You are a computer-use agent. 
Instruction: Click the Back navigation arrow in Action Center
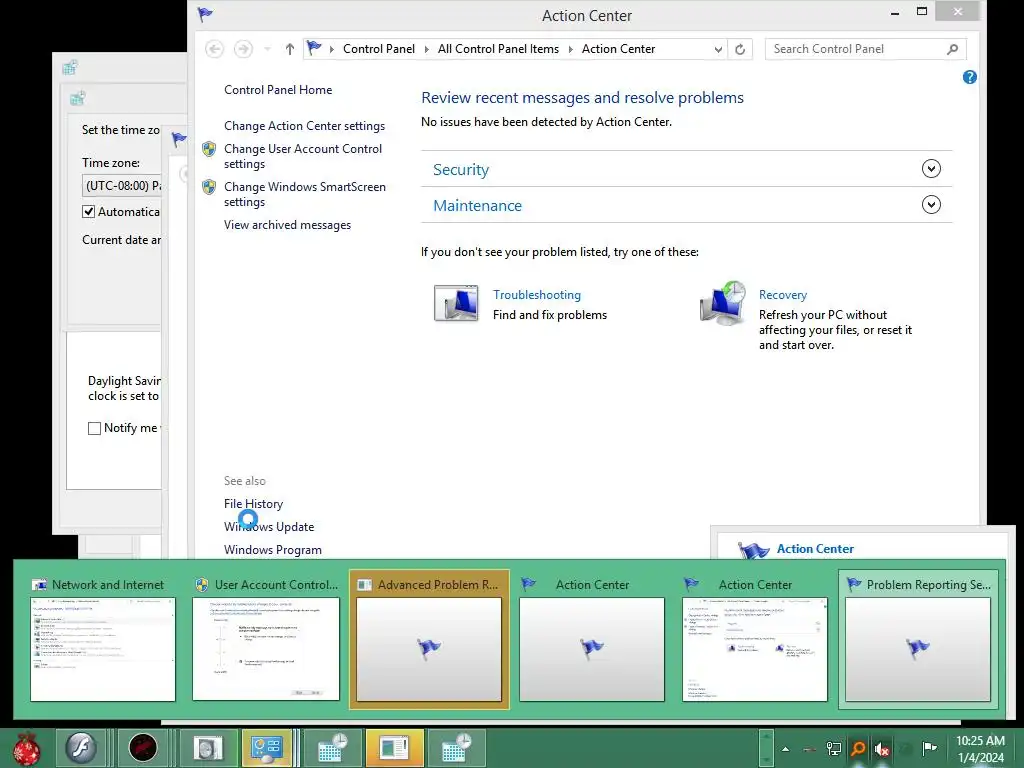[214, 49]
